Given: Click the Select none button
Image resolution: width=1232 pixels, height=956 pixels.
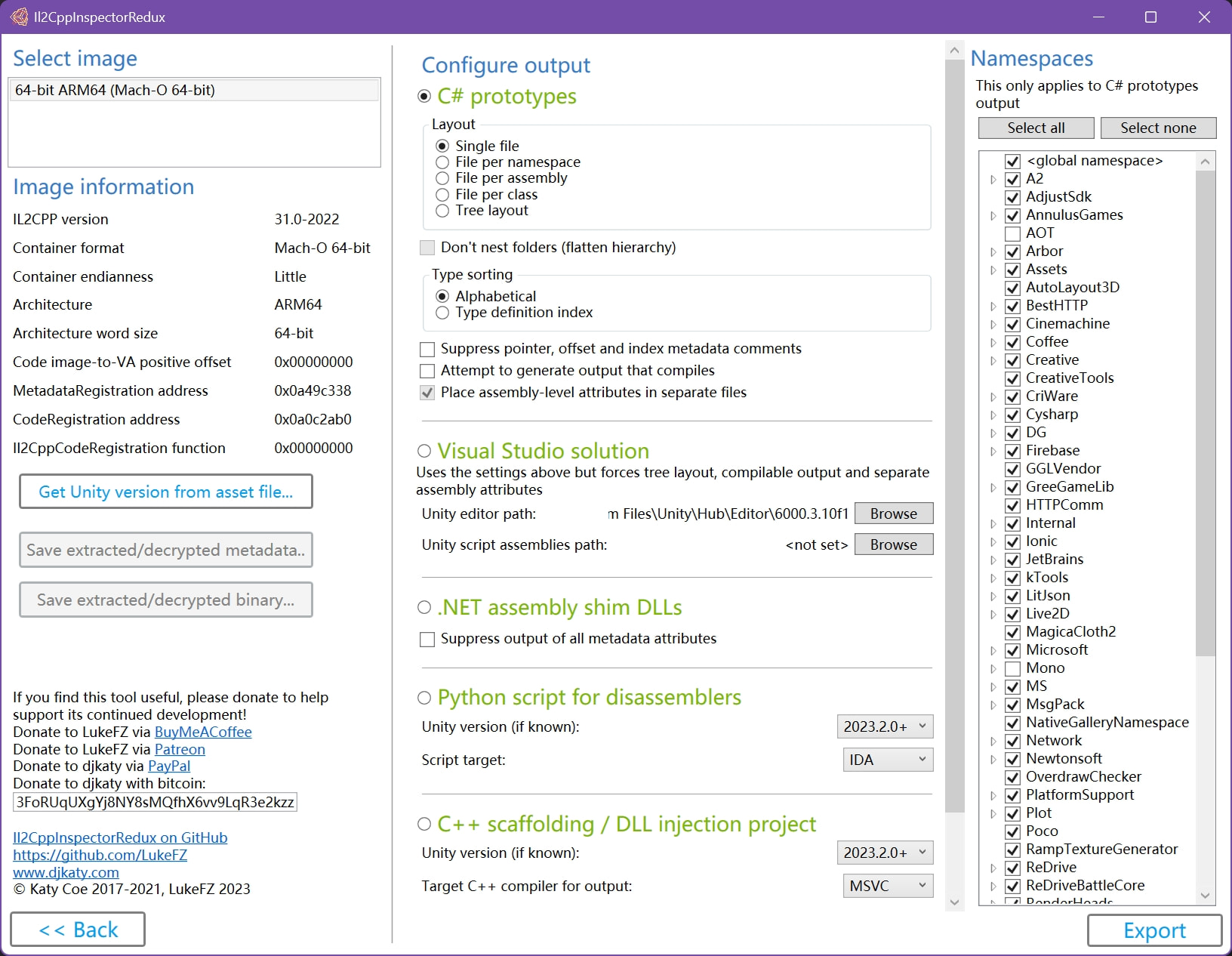Looking at the screenshot, I should point(1158,128).
